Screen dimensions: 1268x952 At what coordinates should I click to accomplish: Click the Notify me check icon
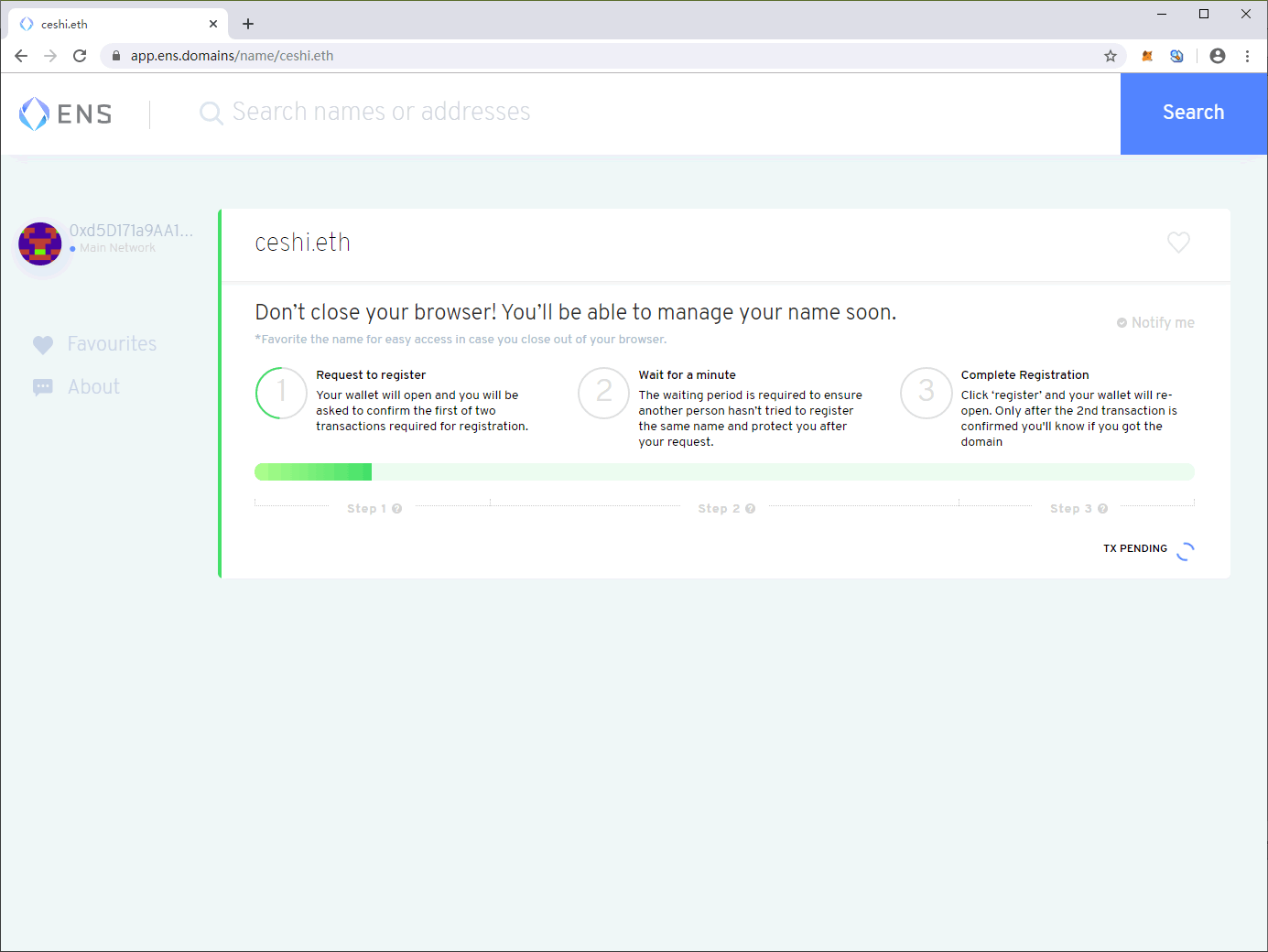point(1122,323)
